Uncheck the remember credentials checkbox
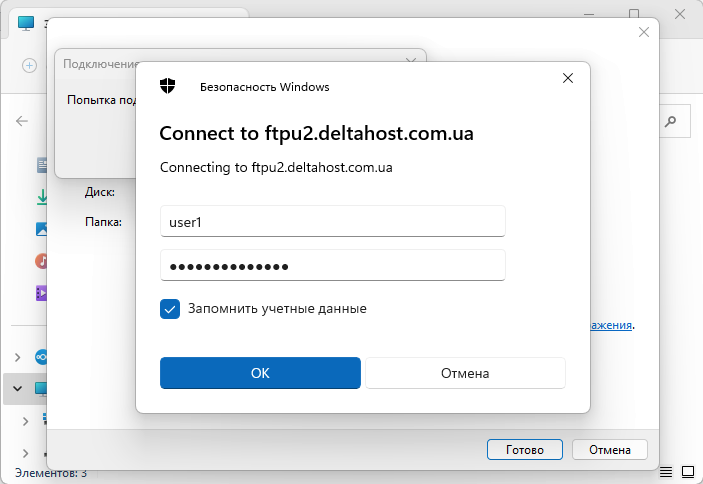The width and height of the screenshot is (703, 484). 170,309
